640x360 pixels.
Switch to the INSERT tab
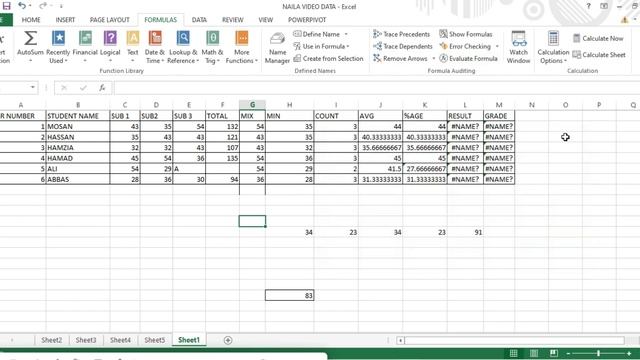pos(65,20)
